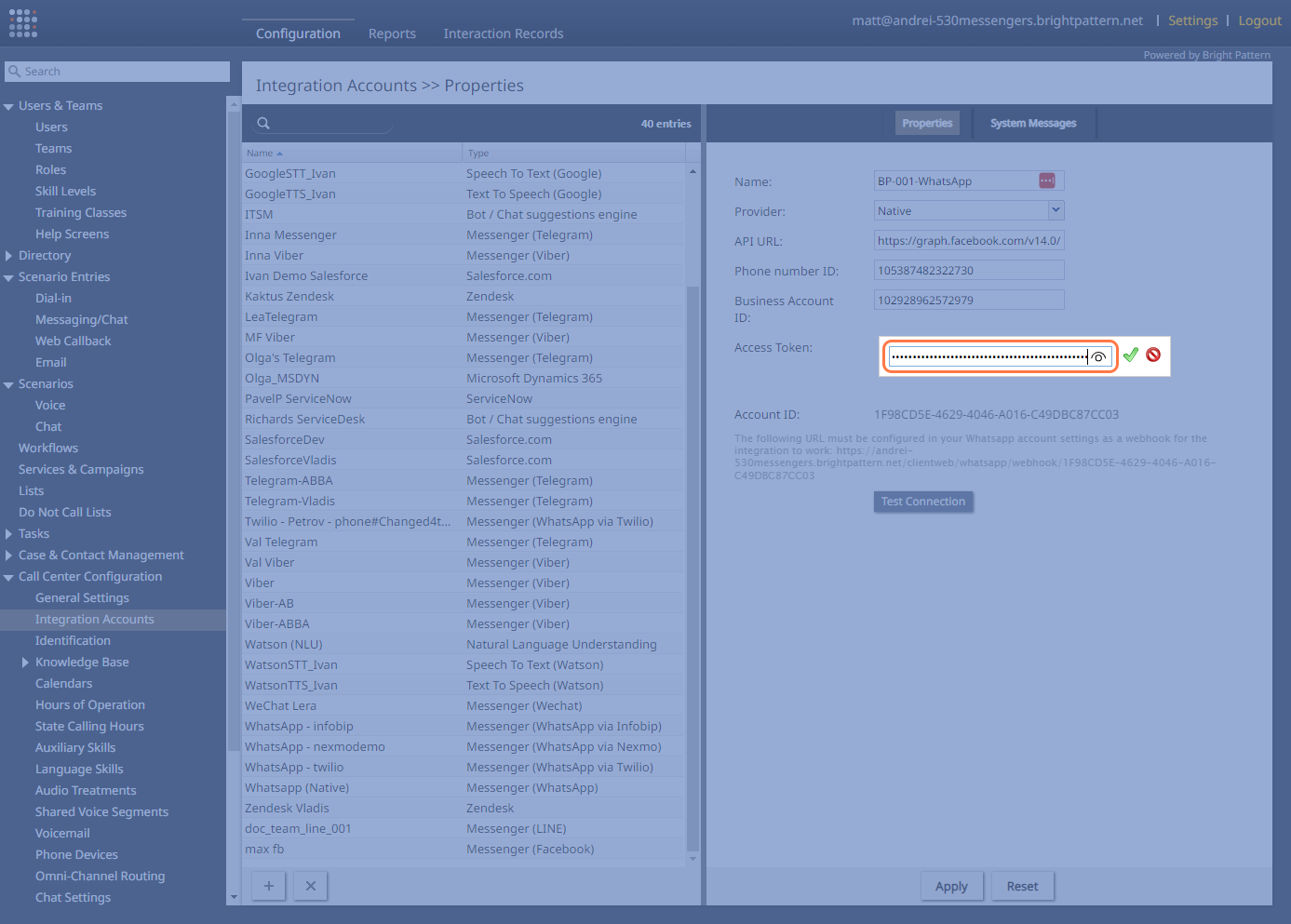Viewport: 1291px width, 924px height.
Task: Cancel access token edit with red icon
Action: coord(1153,355)
